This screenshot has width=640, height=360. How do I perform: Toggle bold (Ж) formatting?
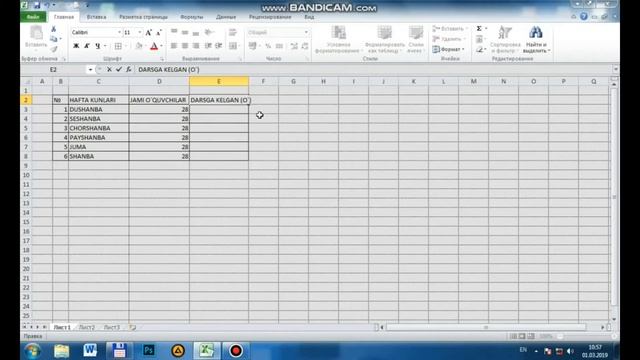coord(76,46)
